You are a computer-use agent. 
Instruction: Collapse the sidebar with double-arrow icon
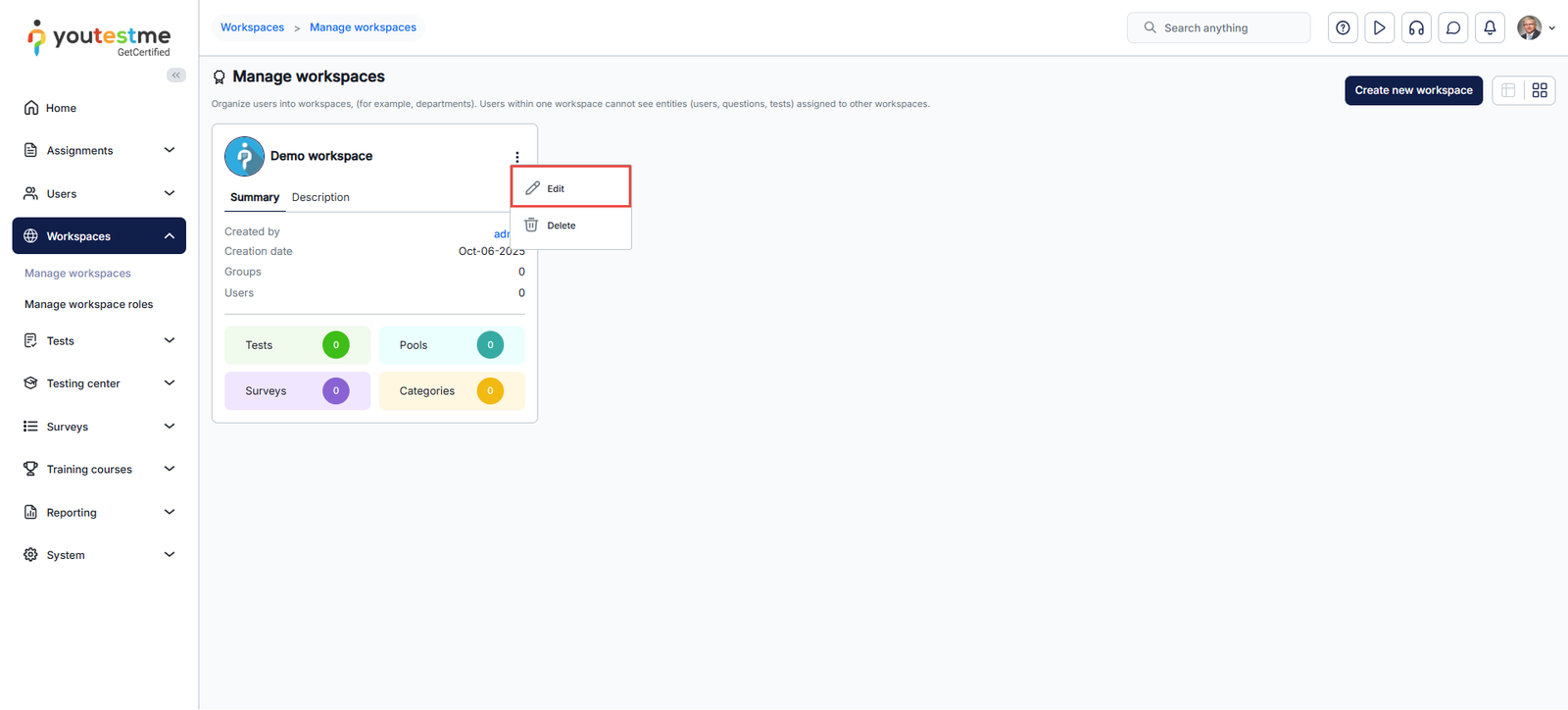pyautogui.click(x=176, y=76)
